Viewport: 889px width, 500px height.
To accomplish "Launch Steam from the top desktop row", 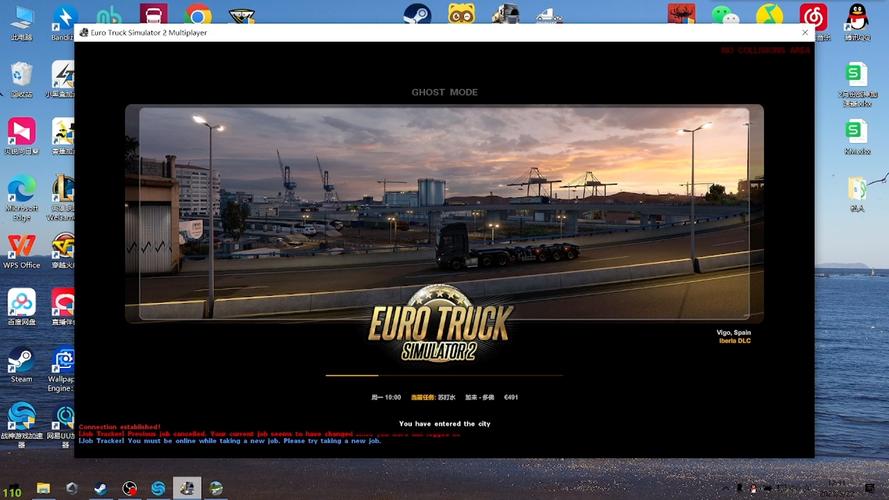I will click(417, 14).
